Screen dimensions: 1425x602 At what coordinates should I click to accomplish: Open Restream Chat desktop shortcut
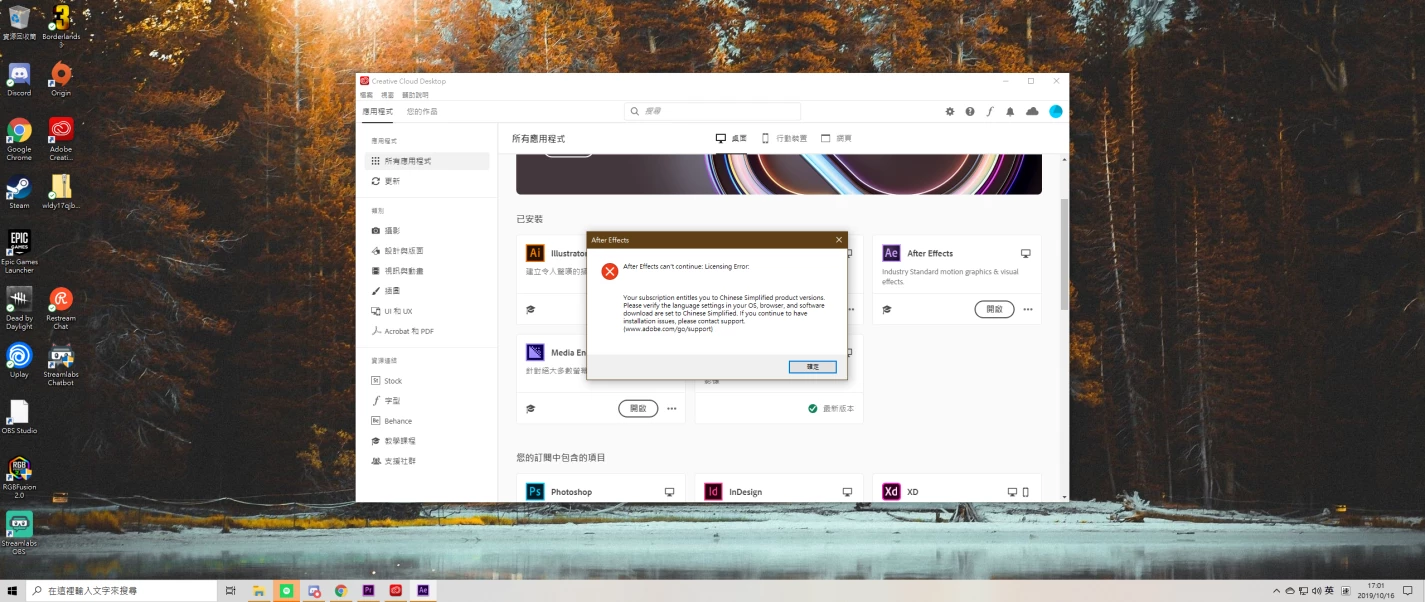tap(61, 309)
